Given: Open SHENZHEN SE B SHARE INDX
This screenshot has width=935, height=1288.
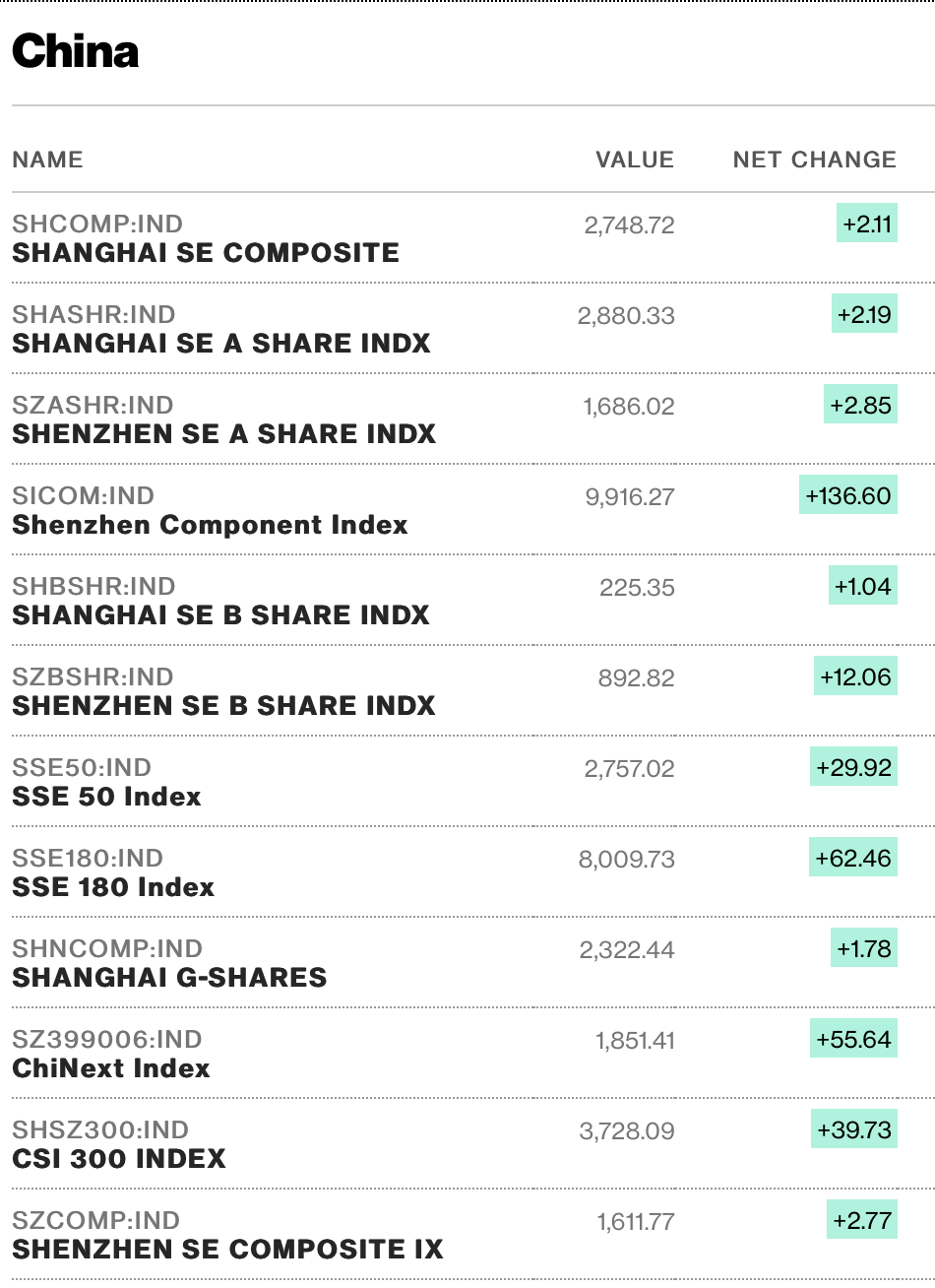Looking at the screenshot, I should click(223, 706).
